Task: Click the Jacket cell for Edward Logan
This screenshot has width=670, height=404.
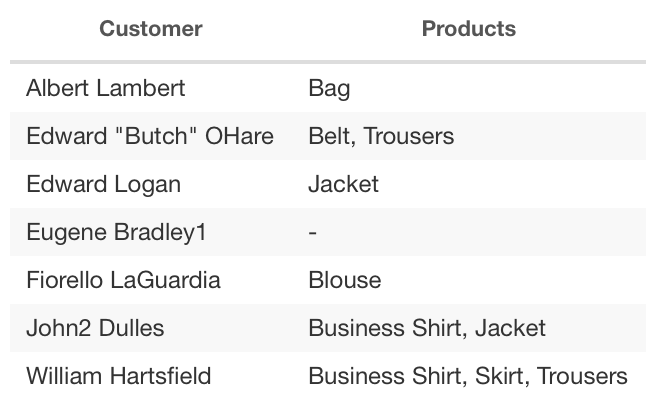Action: (344, 184)
